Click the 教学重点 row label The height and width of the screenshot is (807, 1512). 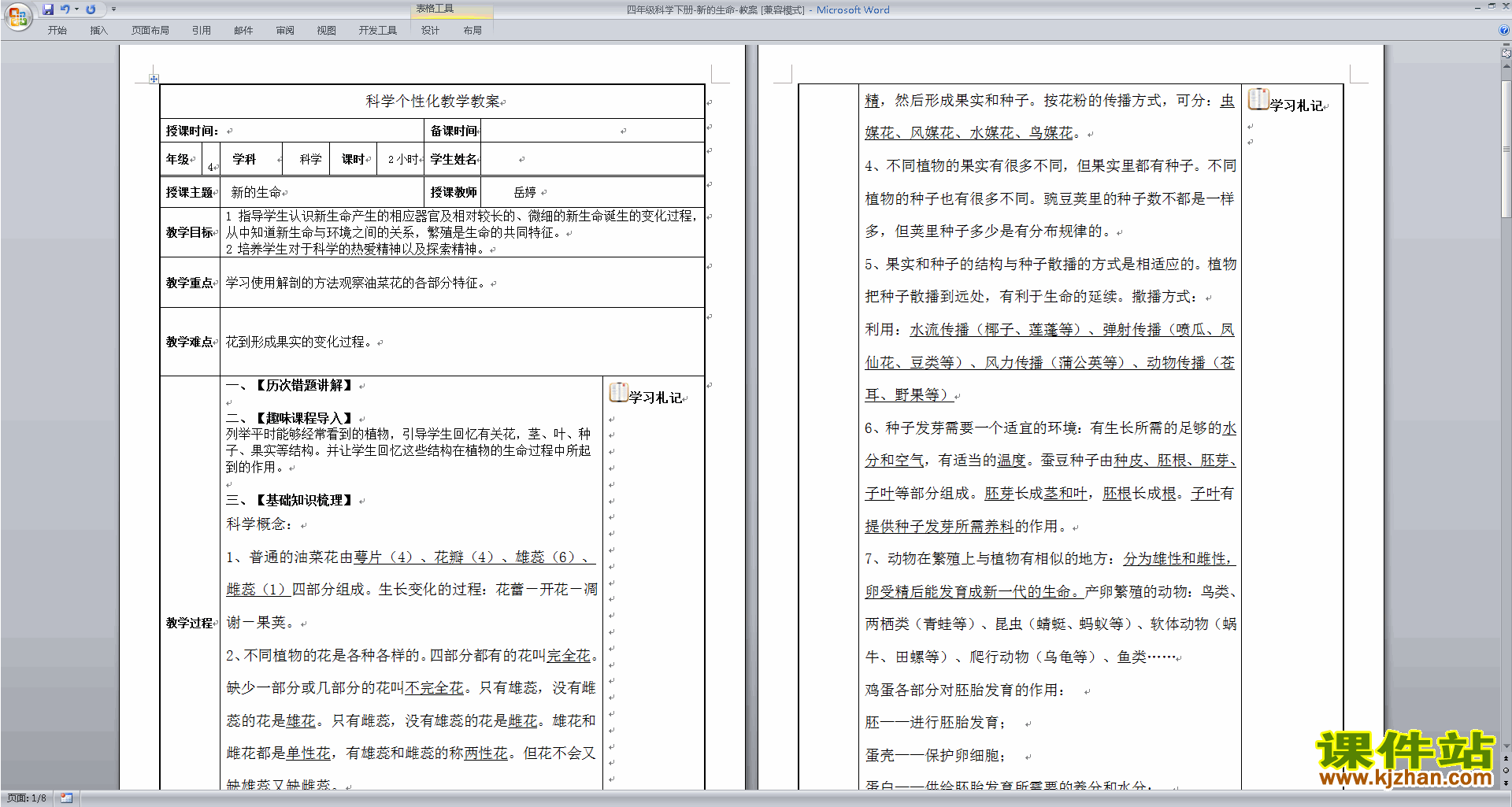[189, 283]
